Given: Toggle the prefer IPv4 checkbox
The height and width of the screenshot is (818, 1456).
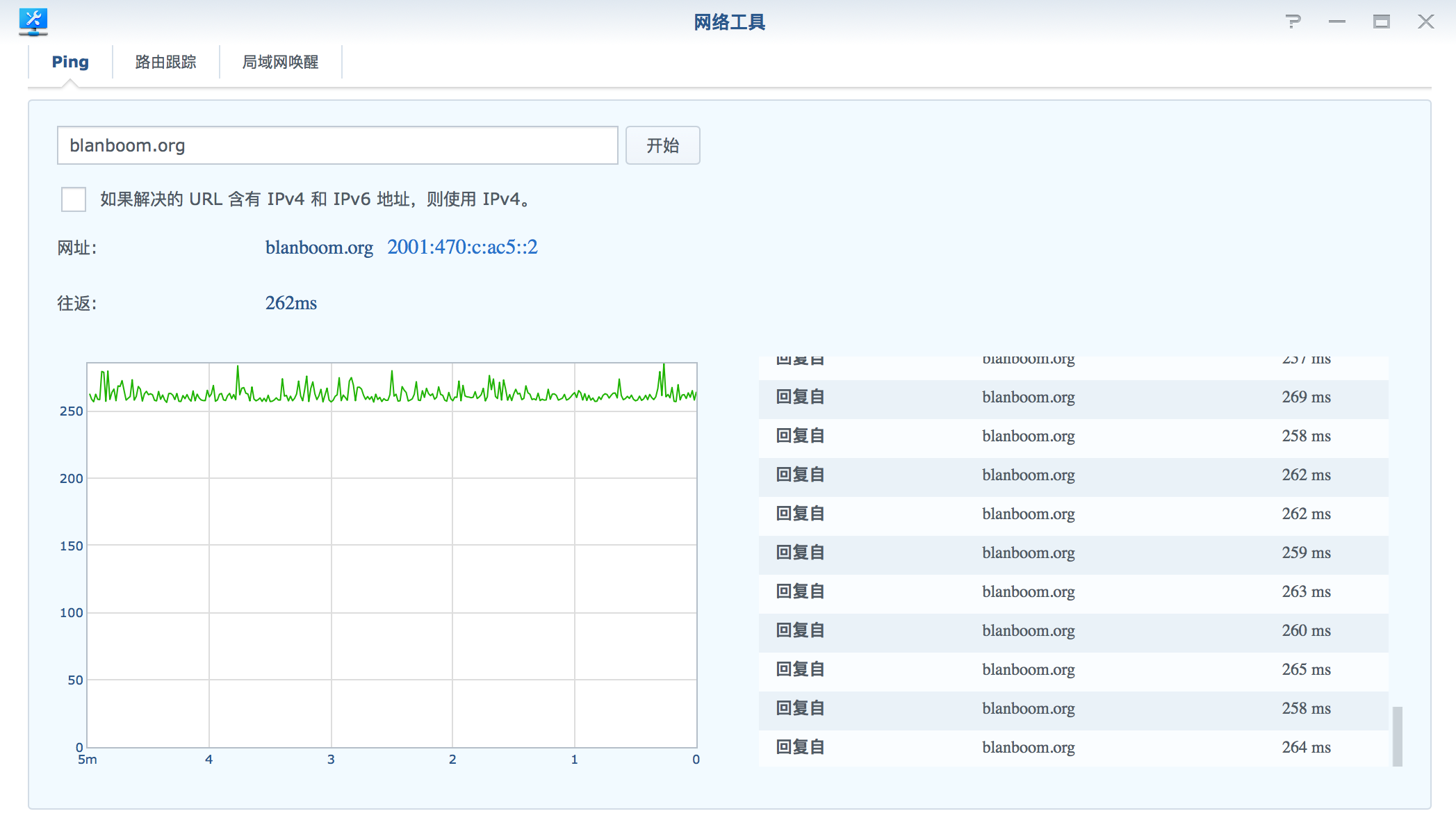Looking at the screenshot, I should (x=74, y=199).
